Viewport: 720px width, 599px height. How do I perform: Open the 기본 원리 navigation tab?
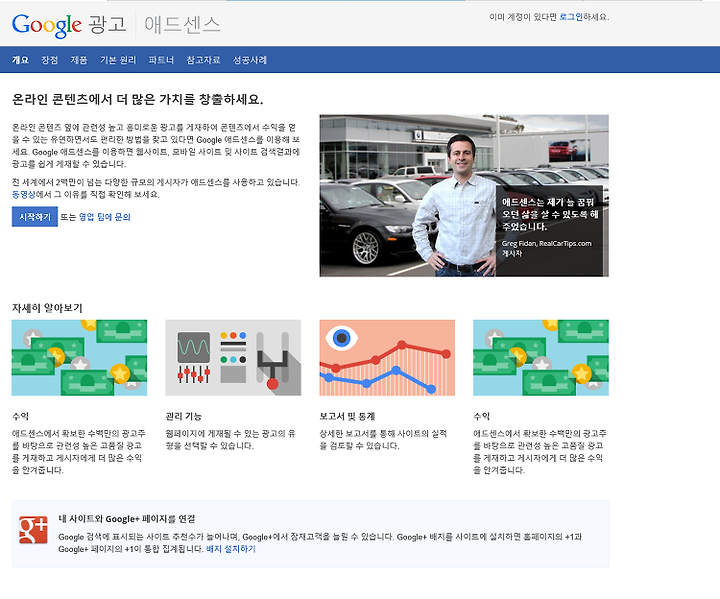(118, 60)
